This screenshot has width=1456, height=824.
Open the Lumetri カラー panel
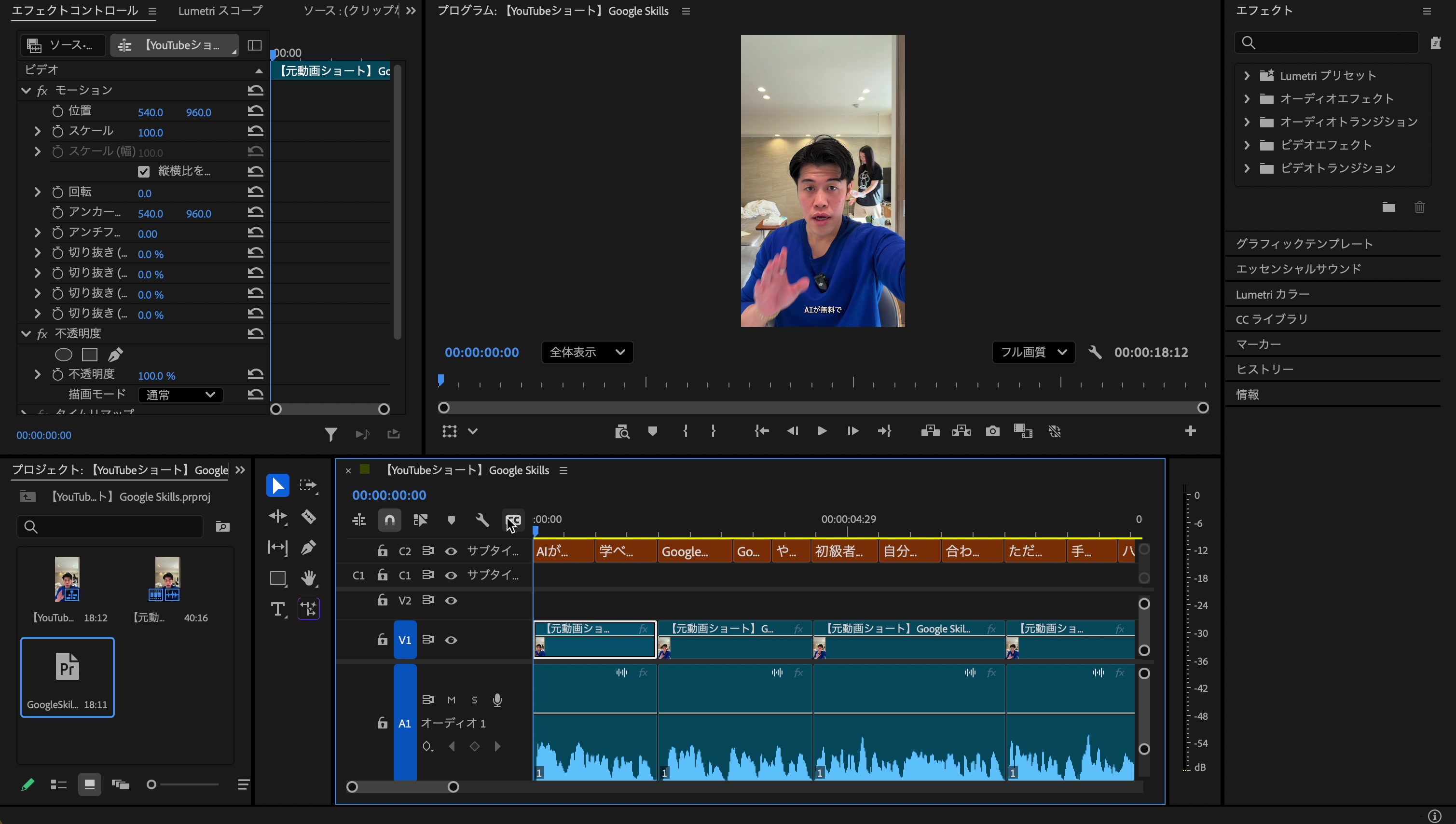(x=1272, y=294)
